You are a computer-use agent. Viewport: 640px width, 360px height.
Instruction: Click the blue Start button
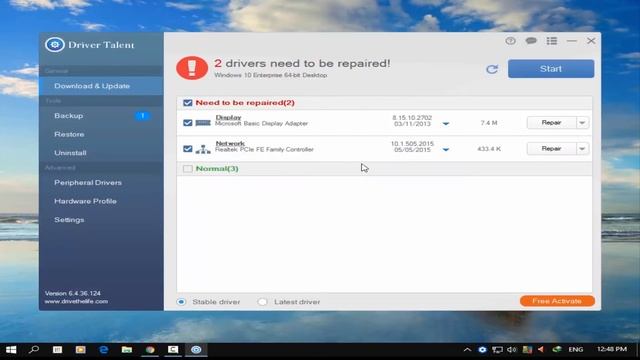[x=551, y=69]
